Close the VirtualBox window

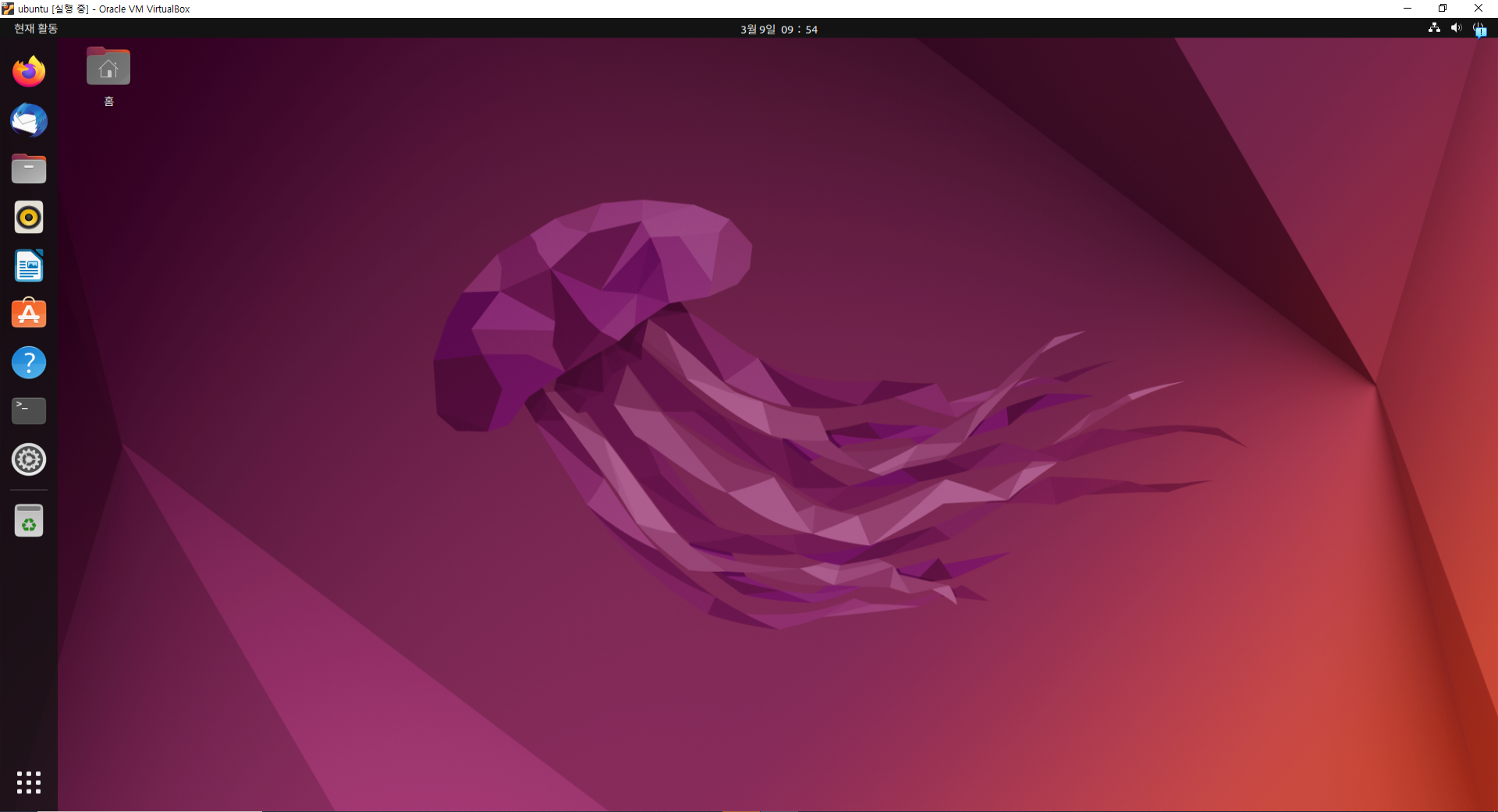tap(1478, 9)
